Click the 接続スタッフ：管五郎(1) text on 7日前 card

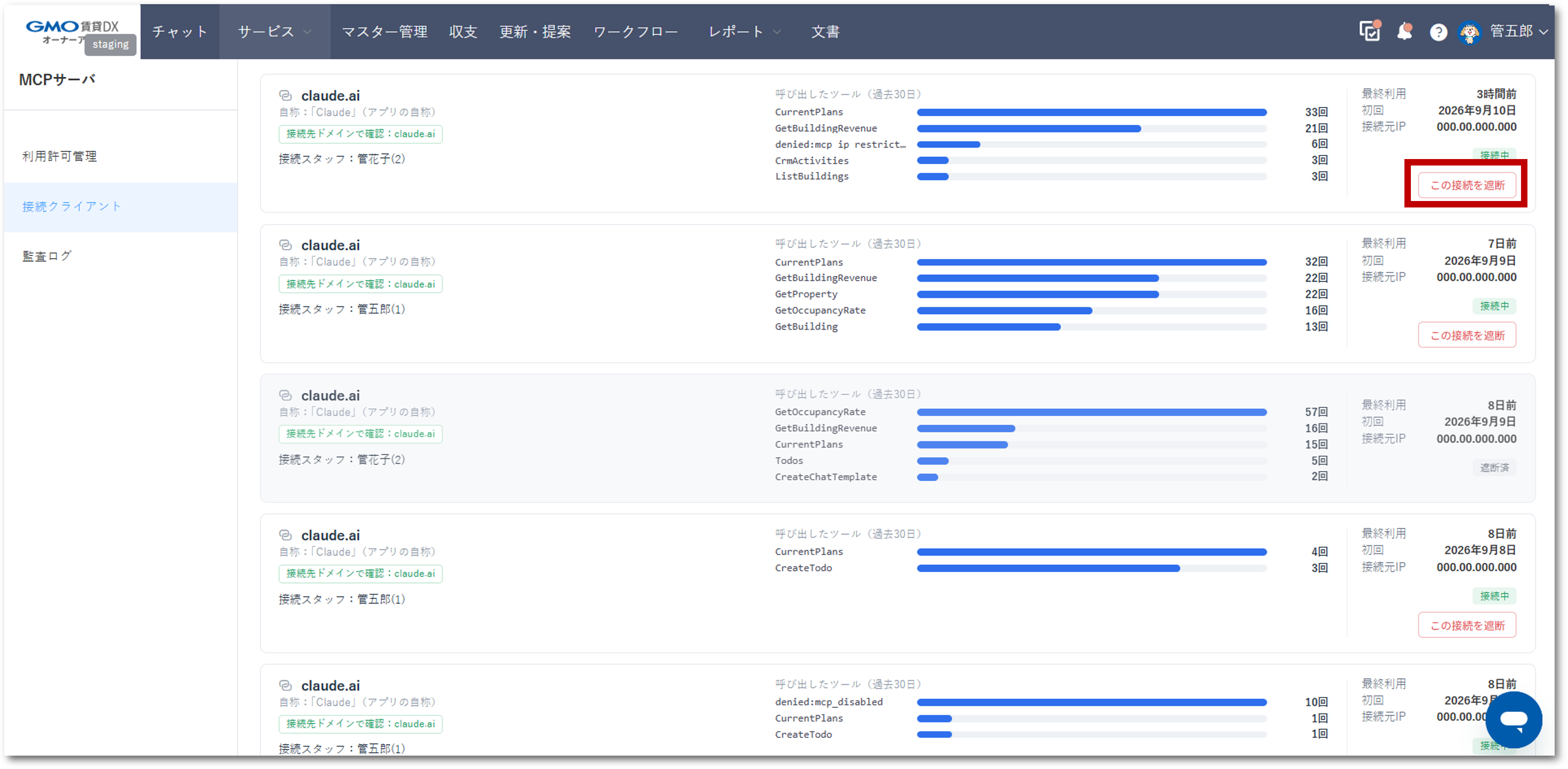[x=342, y=309]
